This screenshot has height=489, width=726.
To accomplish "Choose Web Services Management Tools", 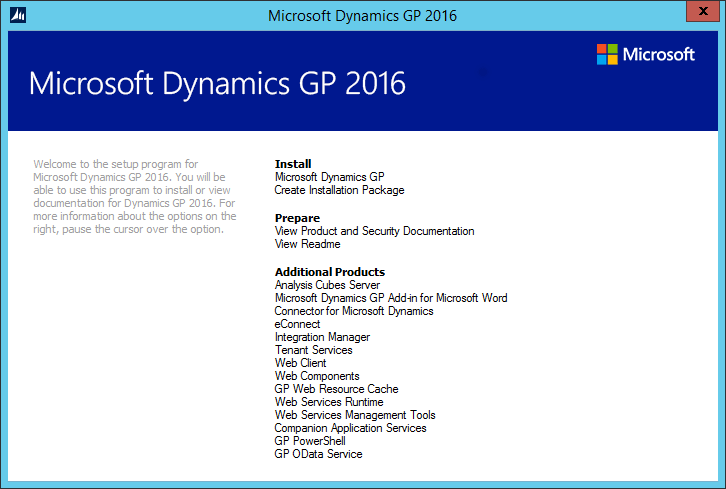I will 355,415.
